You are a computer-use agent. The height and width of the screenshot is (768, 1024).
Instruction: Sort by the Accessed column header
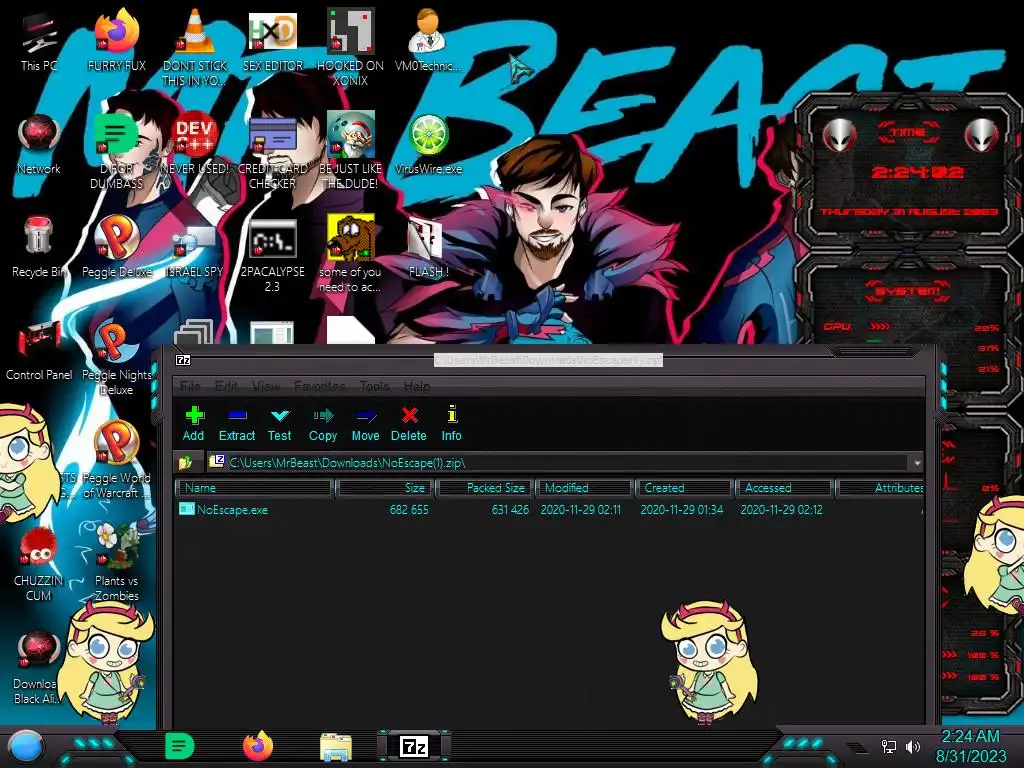click(x=784, y=488)
